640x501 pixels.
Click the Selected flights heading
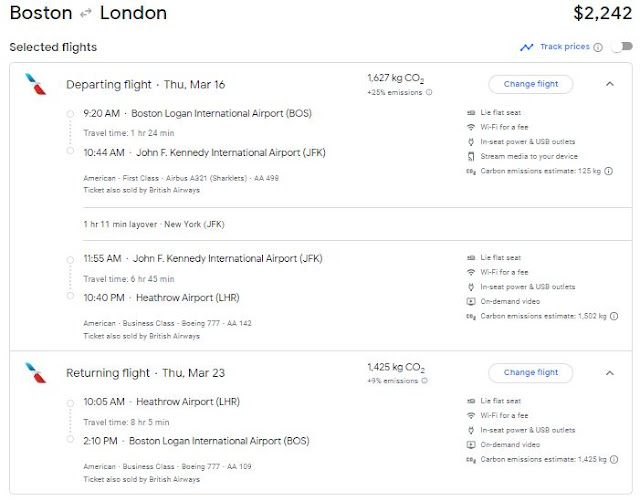tap(53, 47)
